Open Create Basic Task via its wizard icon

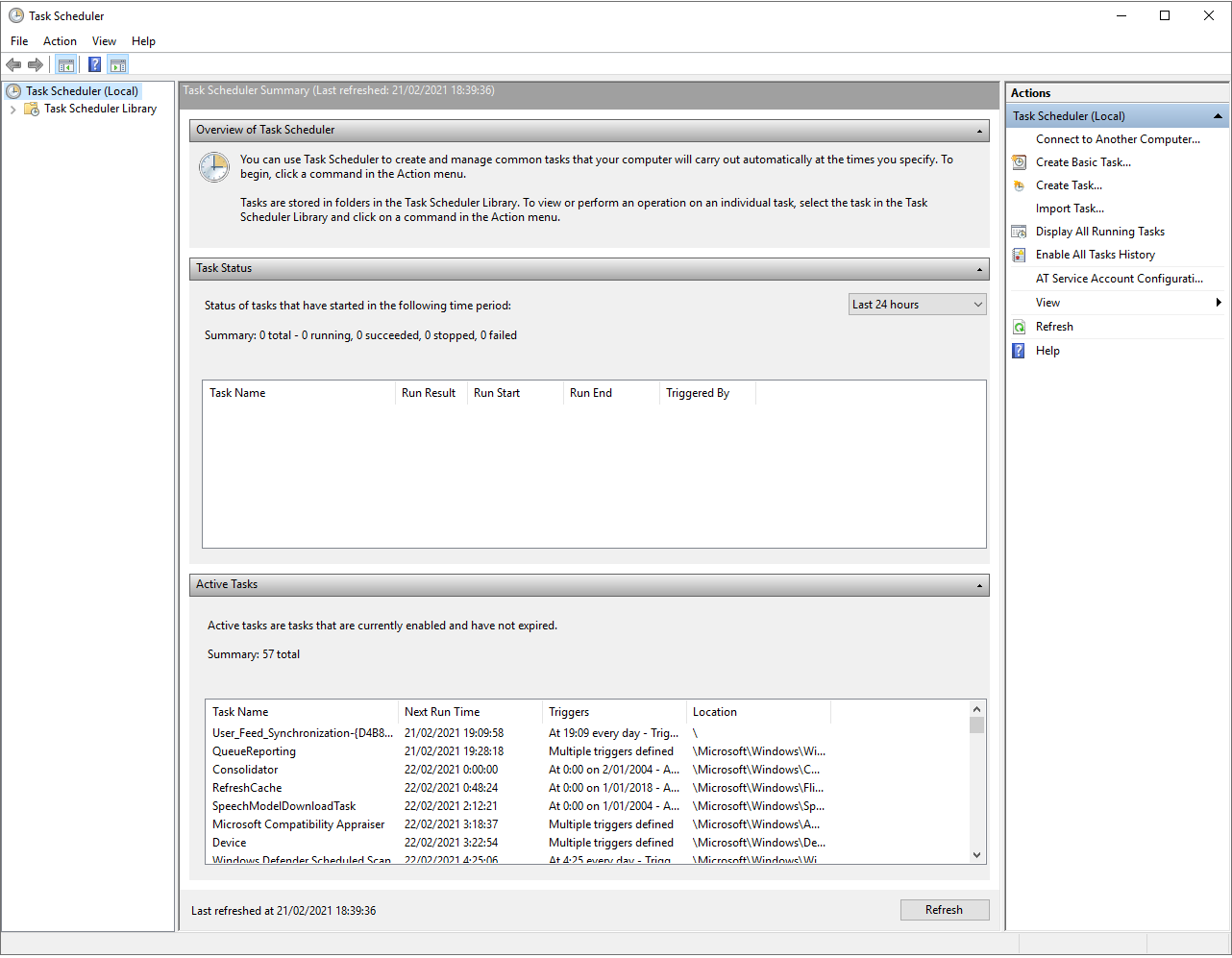(x=1018, y=161)
